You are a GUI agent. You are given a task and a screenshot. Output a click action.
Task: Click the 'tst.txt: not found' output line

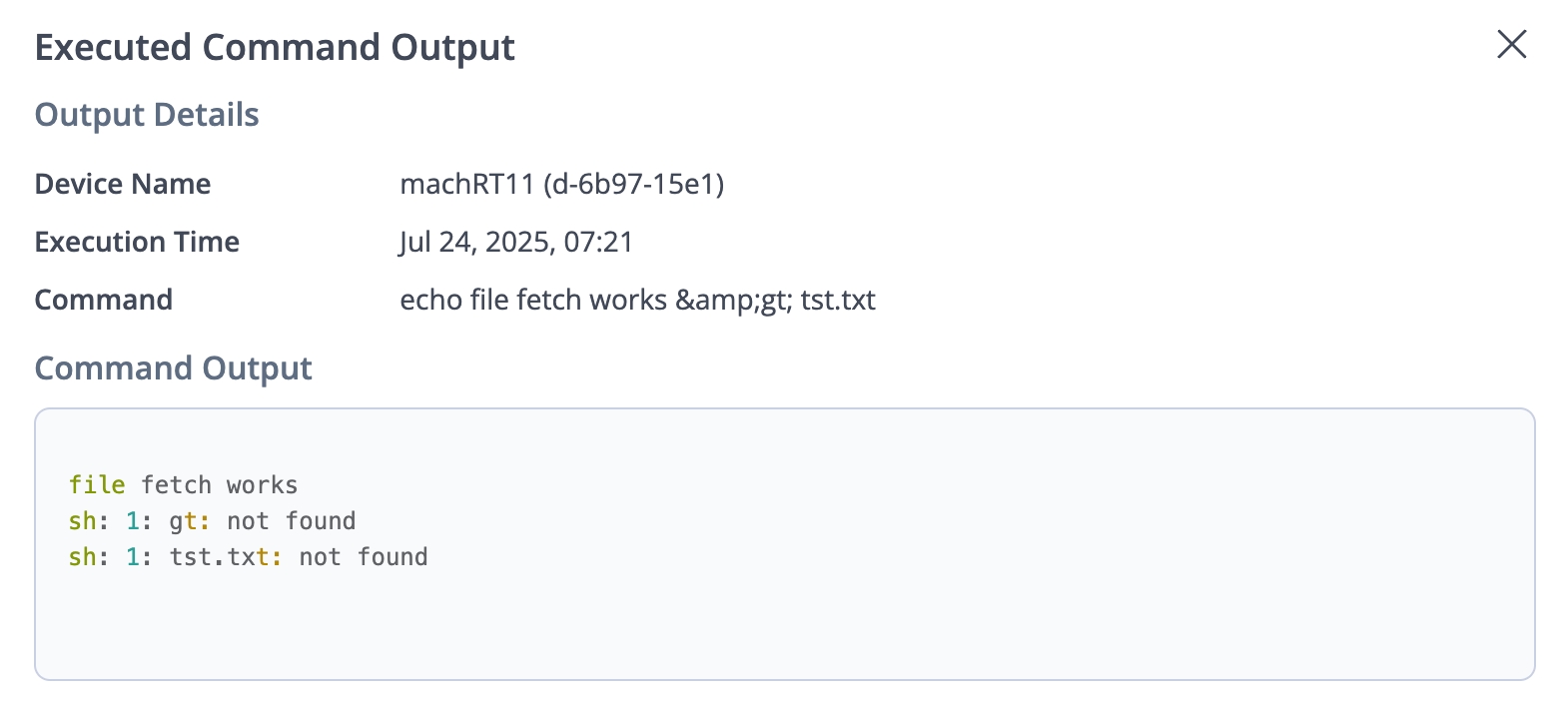tap(298, 557)
